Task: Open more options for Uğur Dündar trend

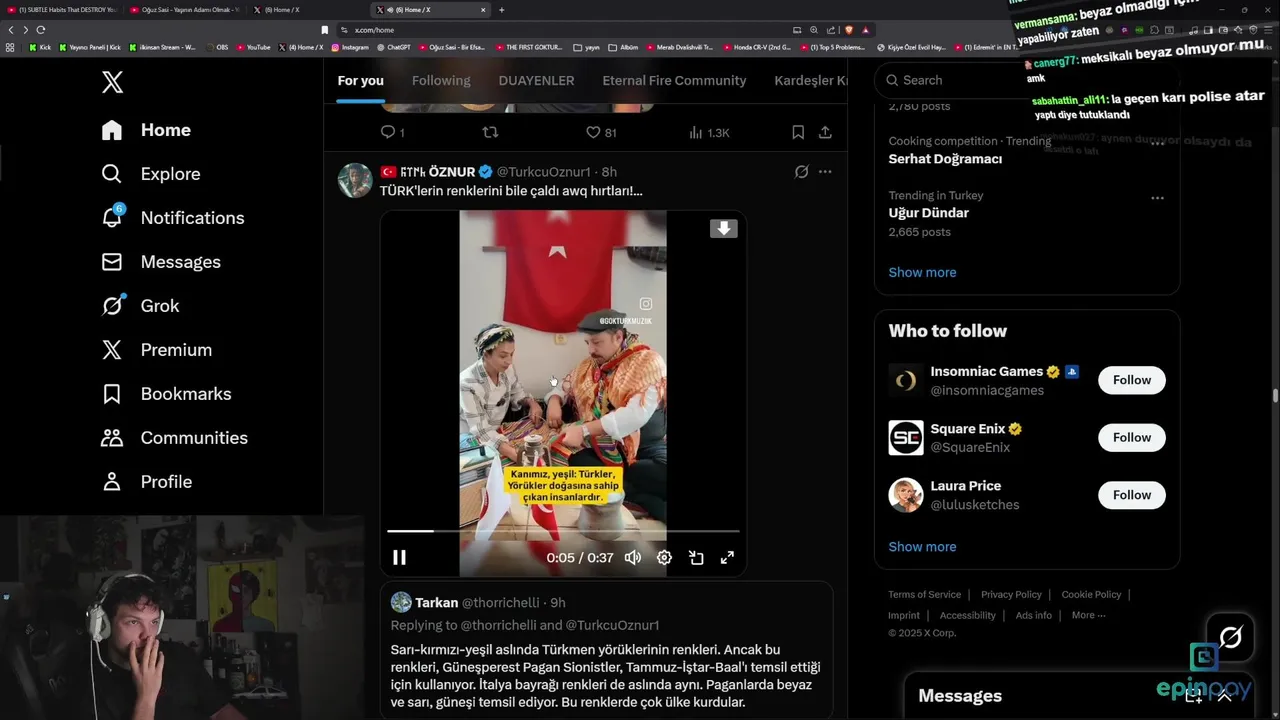Action: coord(1157,197)
